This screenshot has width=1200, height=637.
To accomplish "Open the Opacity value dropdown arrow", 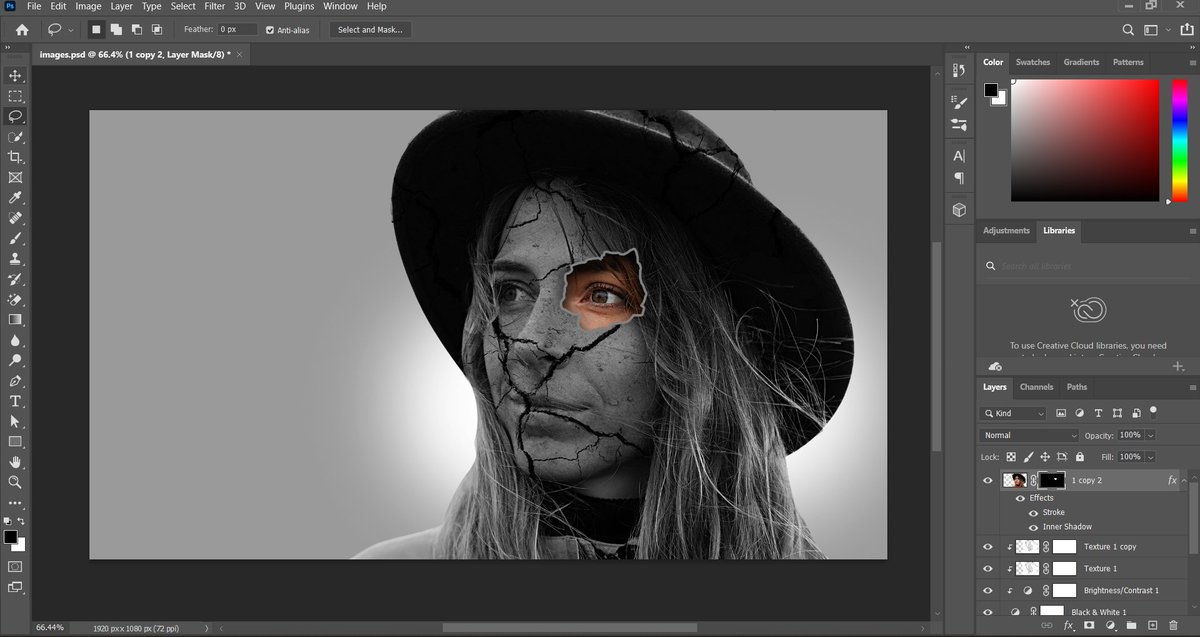I will coord(1151,435).
